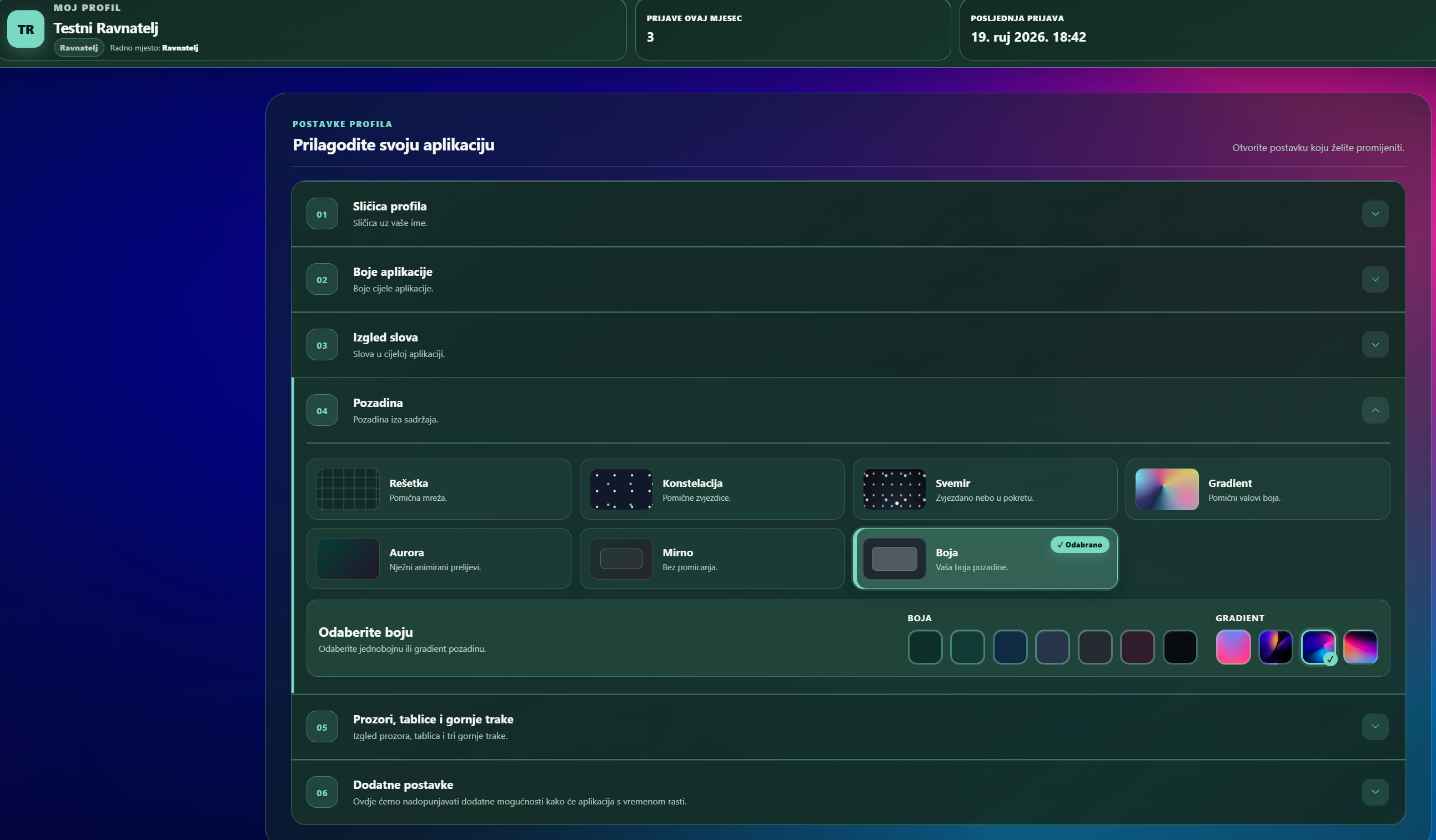
Task: Click the Rešetka grid preview thumbnail
Action: 348,489
